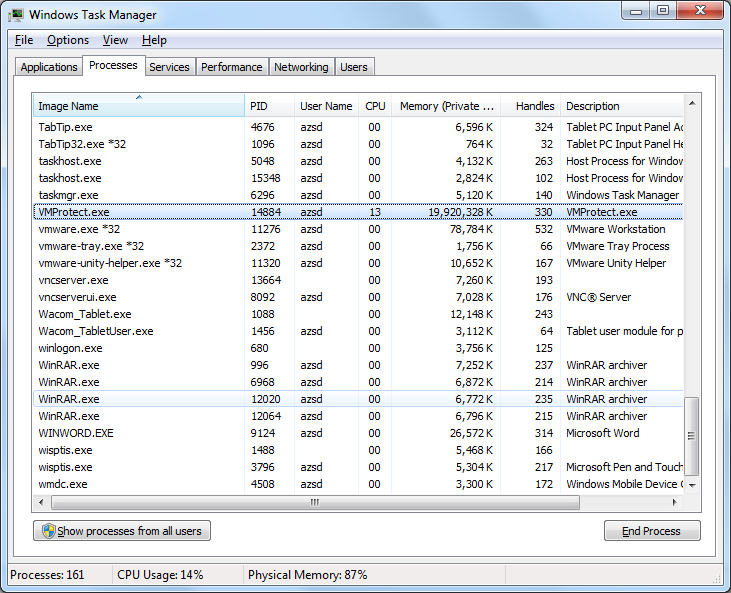Click Show processes from all users

coord(122,531)
